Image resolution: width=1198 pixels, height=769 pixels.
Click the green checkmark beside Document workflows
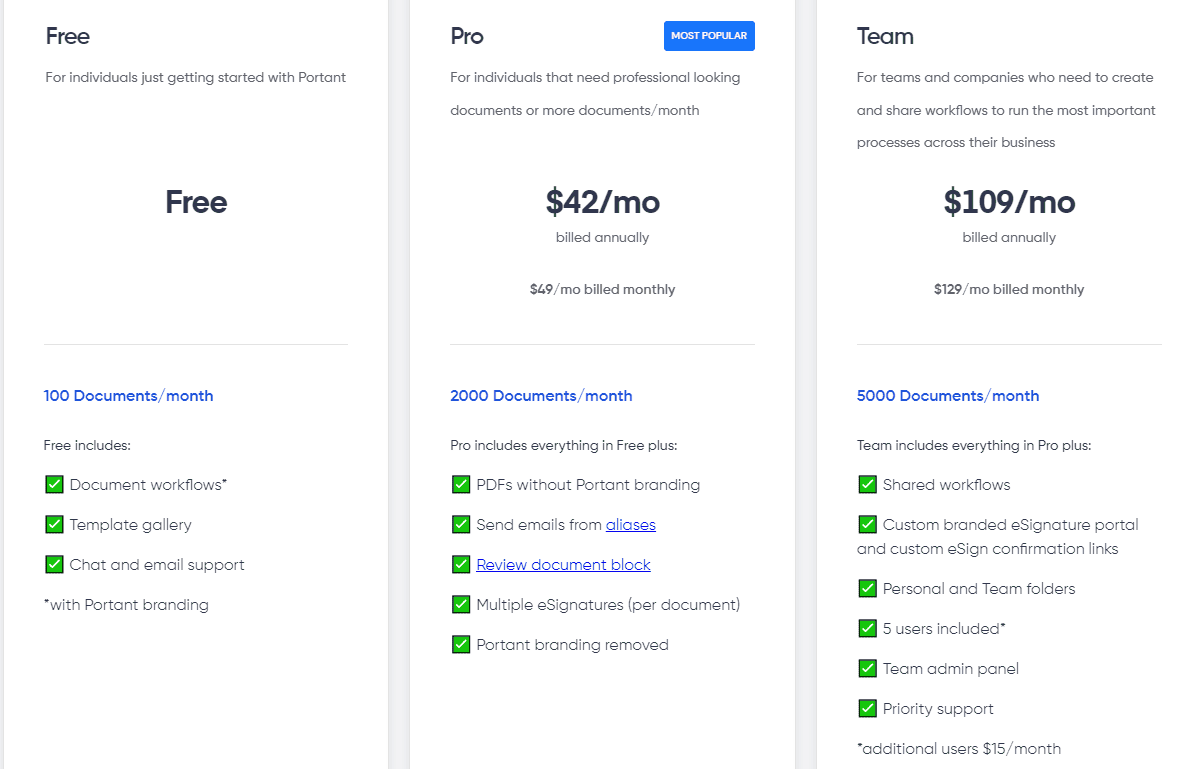pyautogui.click(x=54, y=484)
